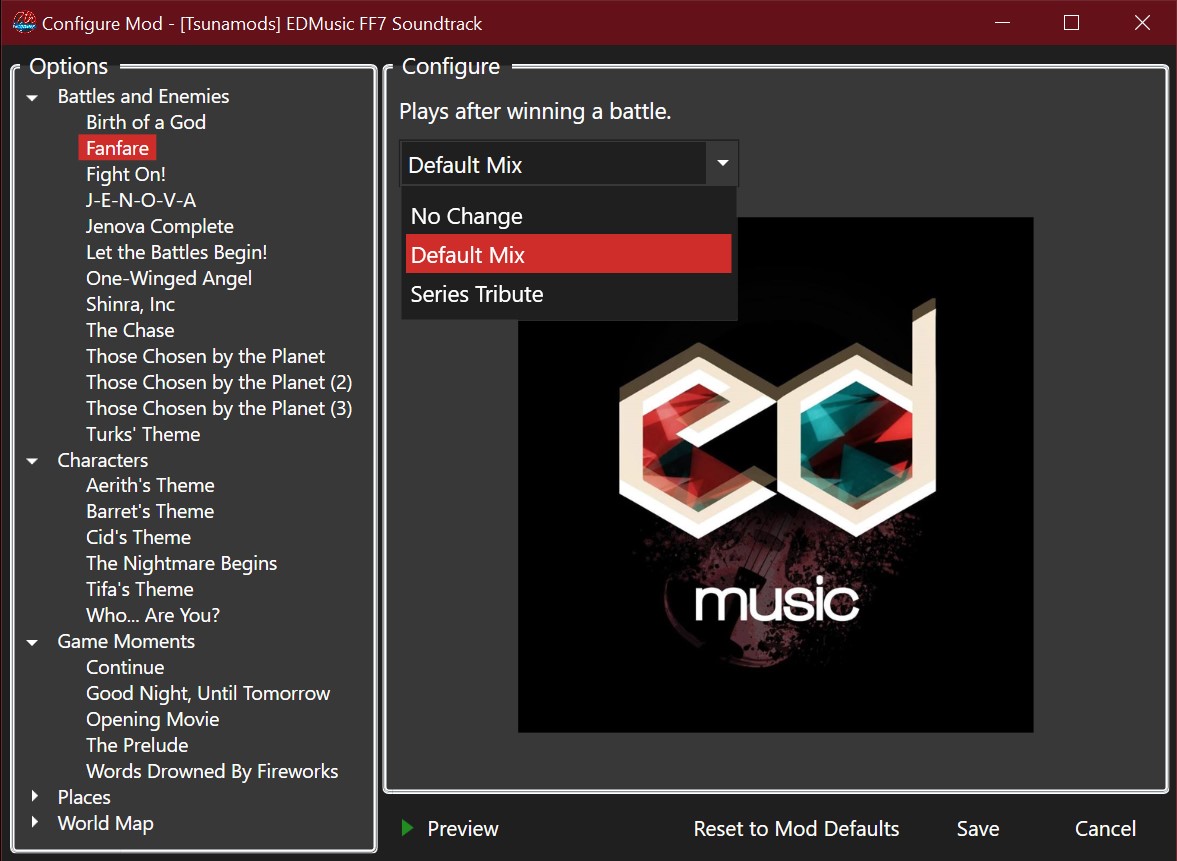
Task: Select Those Chosen by the Planet (2)
Action: (218, 382)
